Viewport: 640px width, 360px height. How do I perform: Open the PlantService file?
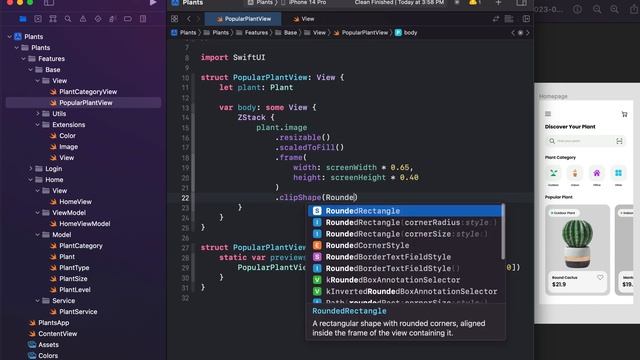coord(73,312)
